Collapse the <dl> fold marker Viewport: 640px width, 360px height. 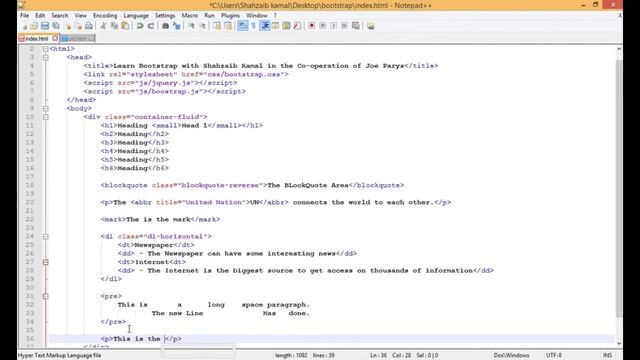pyautogui.click(x=46, y=237)
